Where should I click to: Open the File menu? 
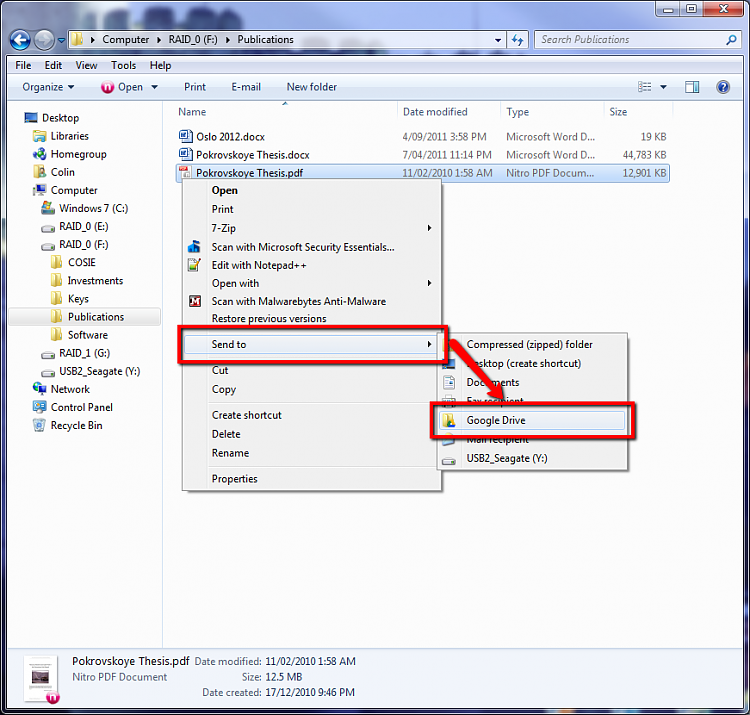23,66
